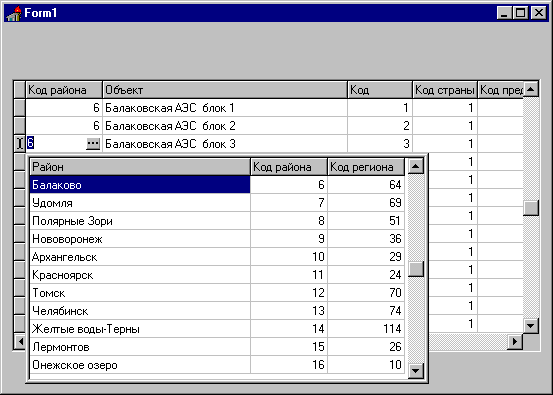Click the main grid vertical scrollbar thumb
The width and height of the screenshot is (553, 395).
click(531, 208)
